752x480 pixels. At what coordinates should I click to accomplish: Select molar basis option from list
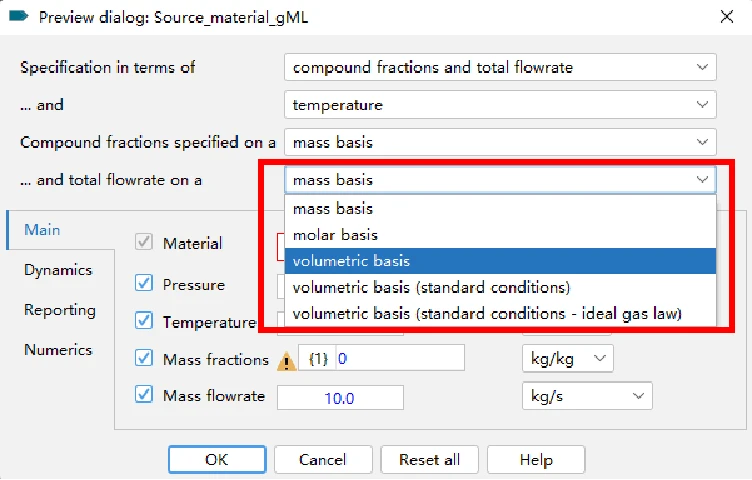[x=500, y=235]
